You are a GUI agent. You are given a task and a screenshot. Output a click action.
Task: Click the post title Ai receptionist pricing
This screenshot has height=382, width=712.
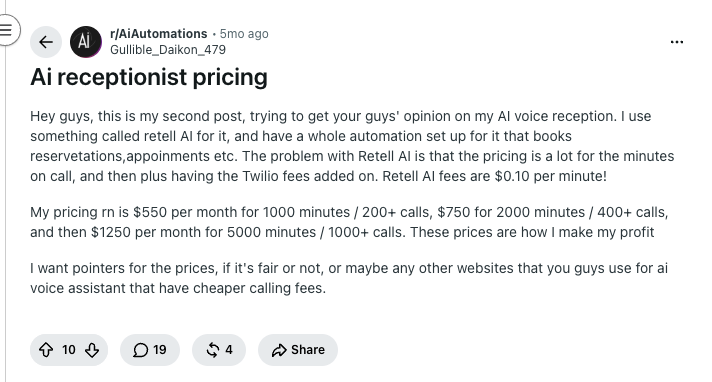click(x=149, y=77)
